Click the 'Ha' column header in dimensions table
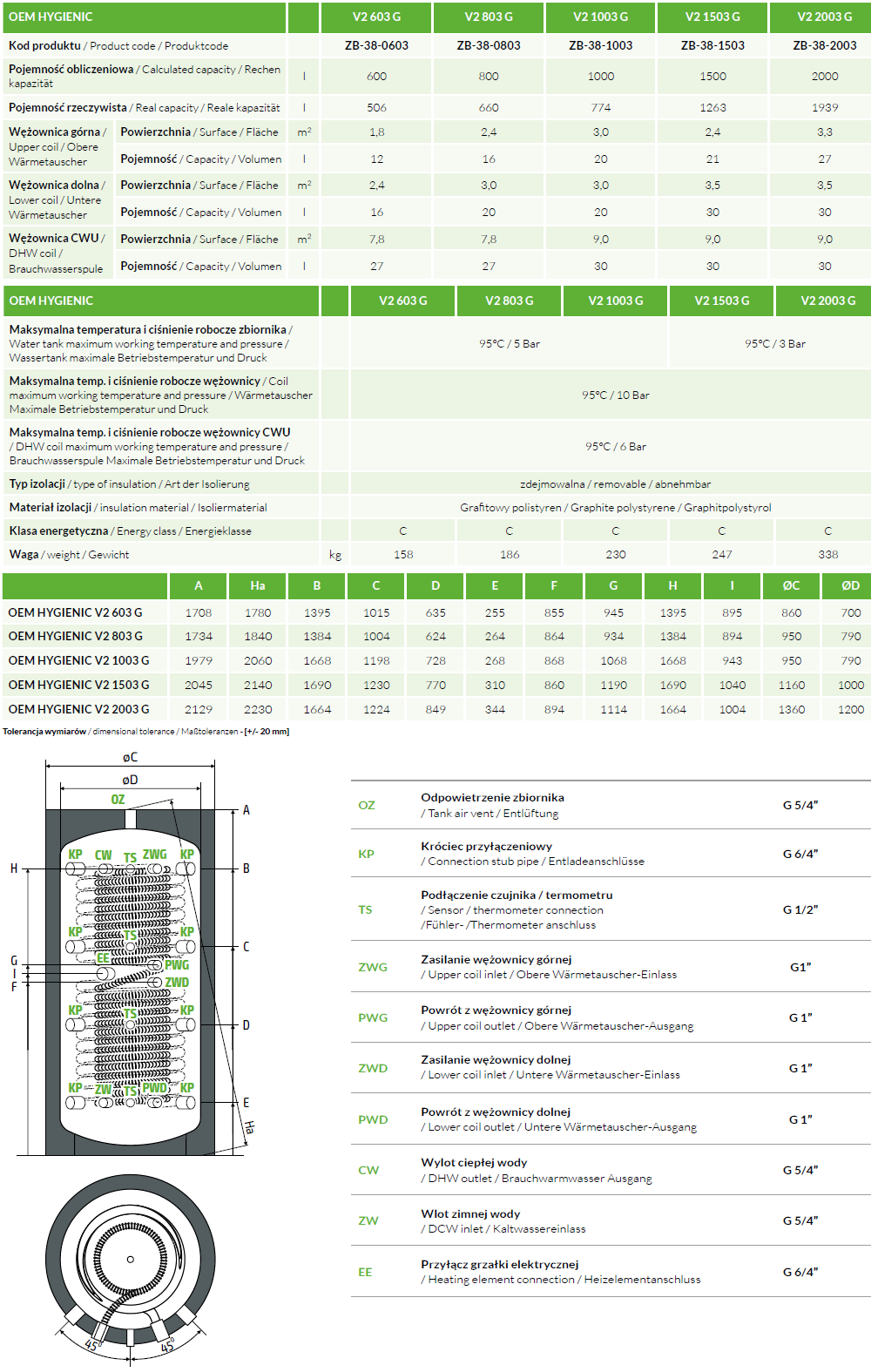Screen dimensions: 871x1372 [x=258, y=585]
